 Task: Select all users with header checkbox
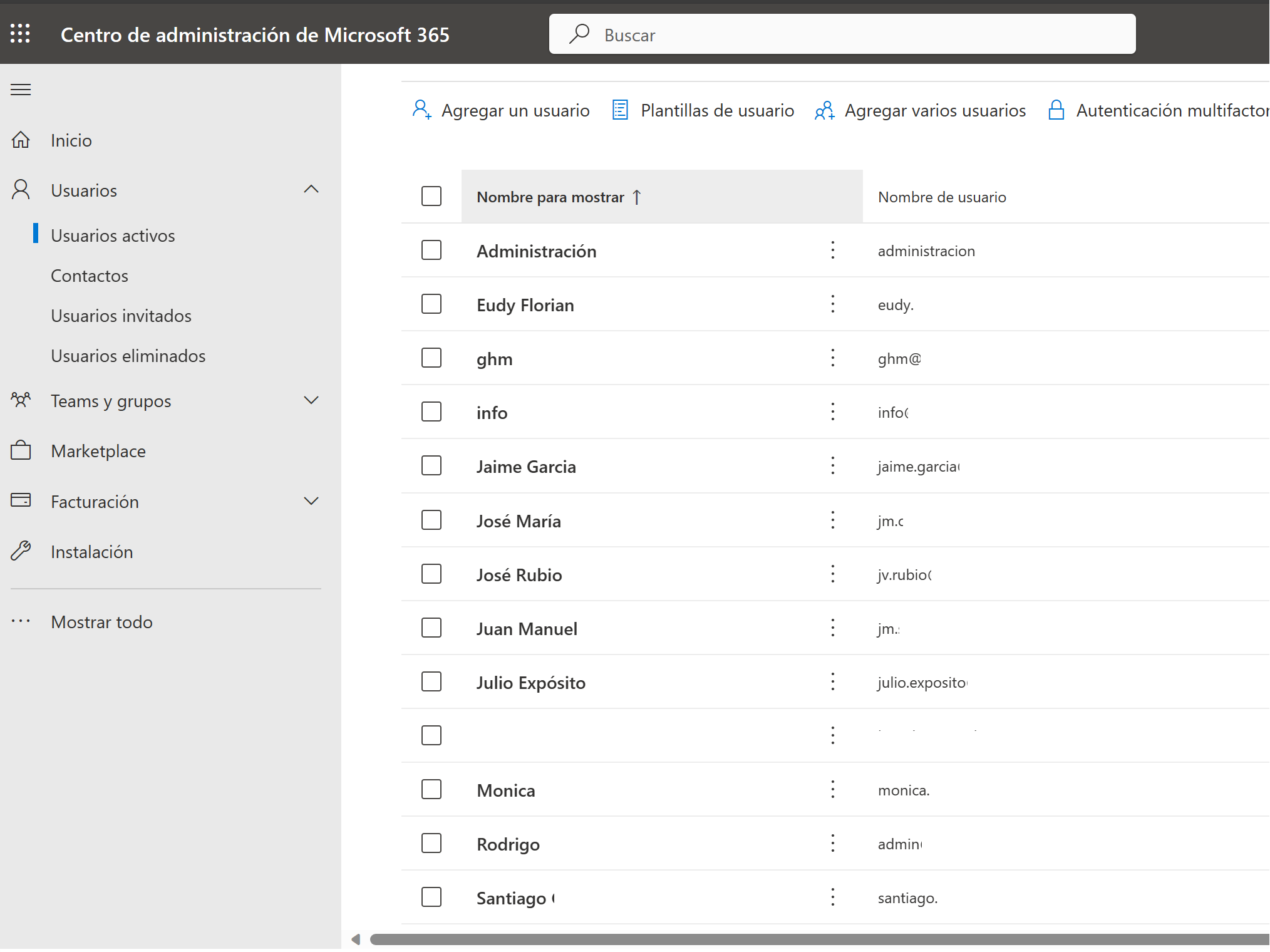pyautogui.click(x=431, y=196)
